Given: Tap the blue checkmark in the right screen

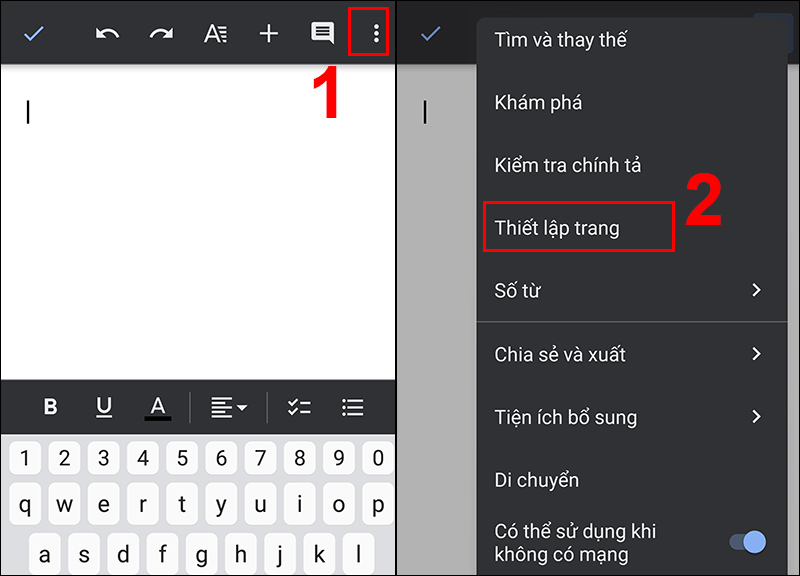Looking at the screenshot, I should click(x=431, y=34).
